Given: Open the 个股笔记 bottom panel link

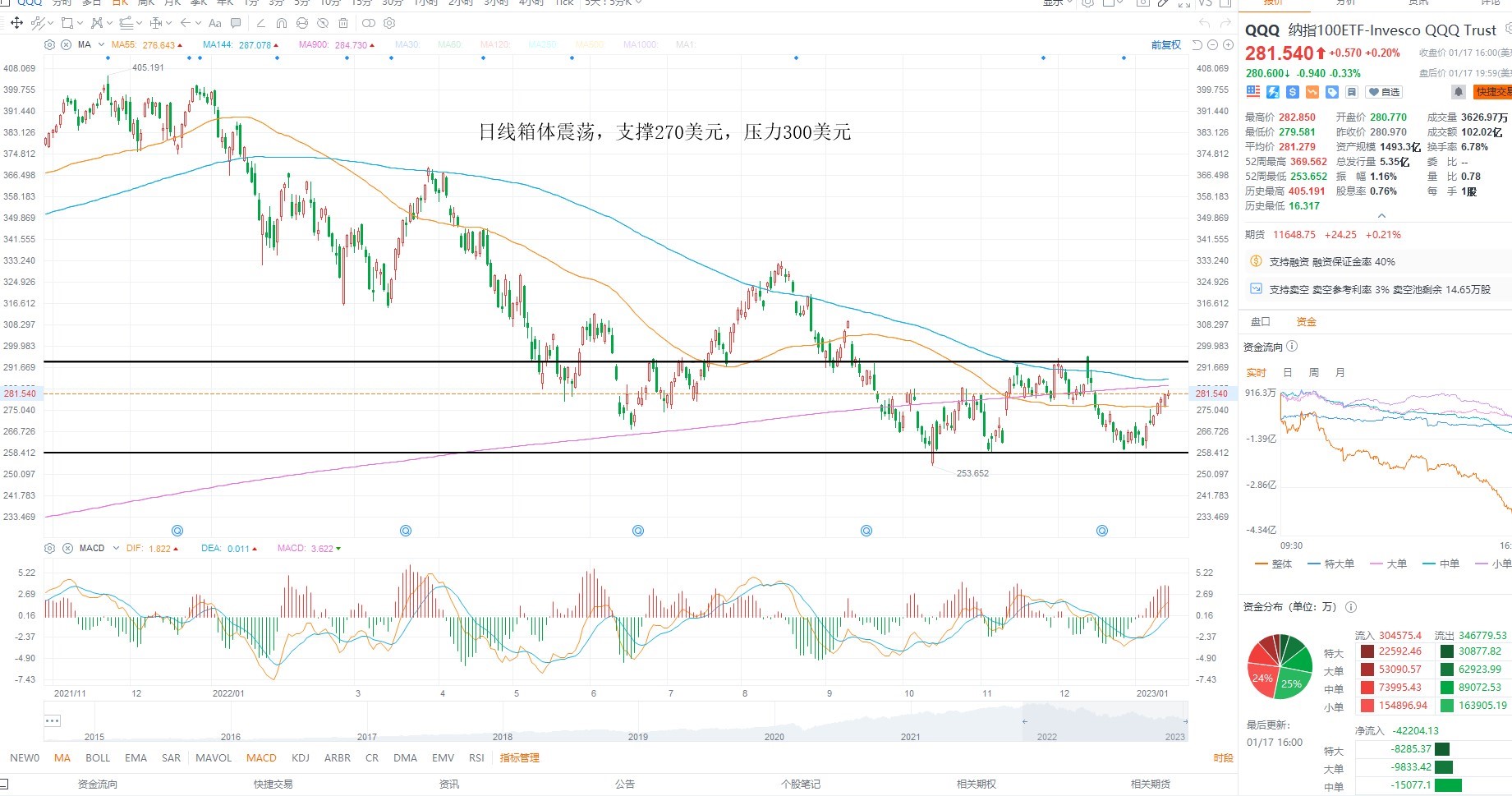Looking at the screenshot, I should (801, 784).
